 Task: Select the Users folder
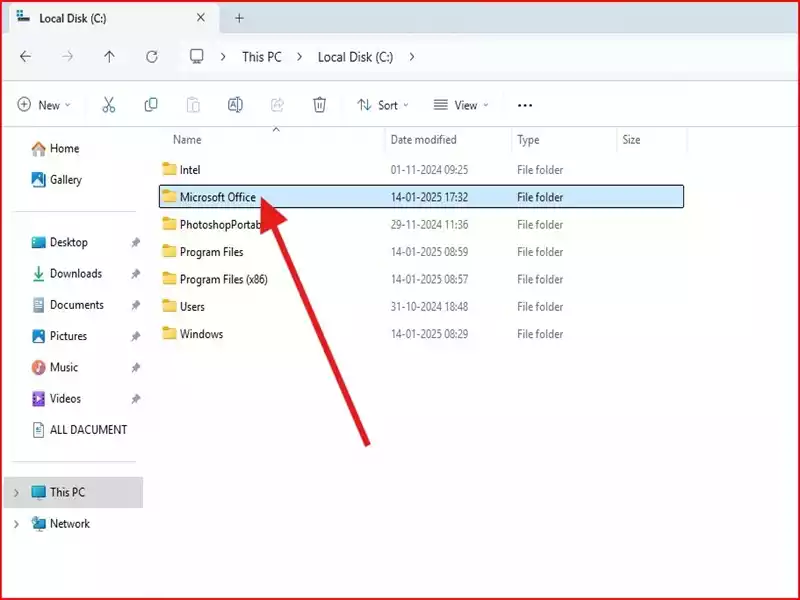tap(421, 307)
